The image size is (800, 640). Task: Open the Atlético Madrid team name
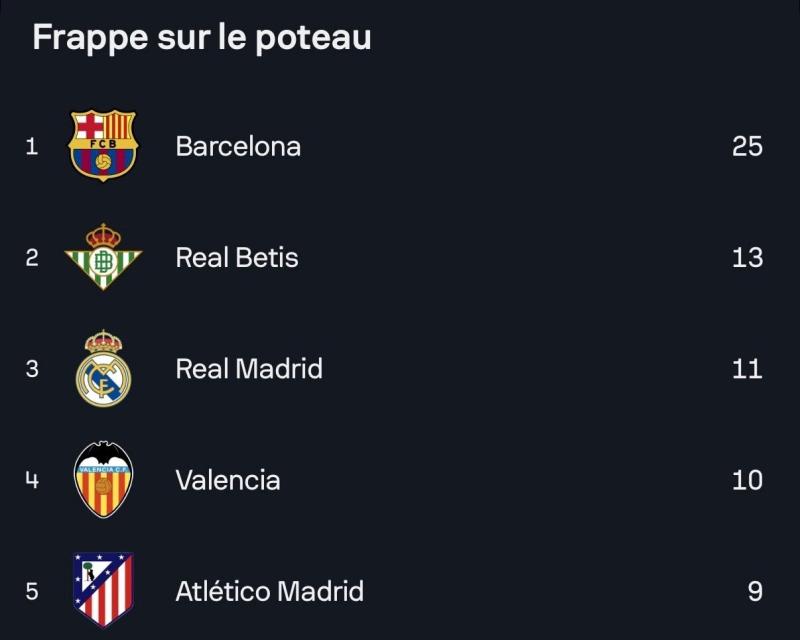[269, 591]
